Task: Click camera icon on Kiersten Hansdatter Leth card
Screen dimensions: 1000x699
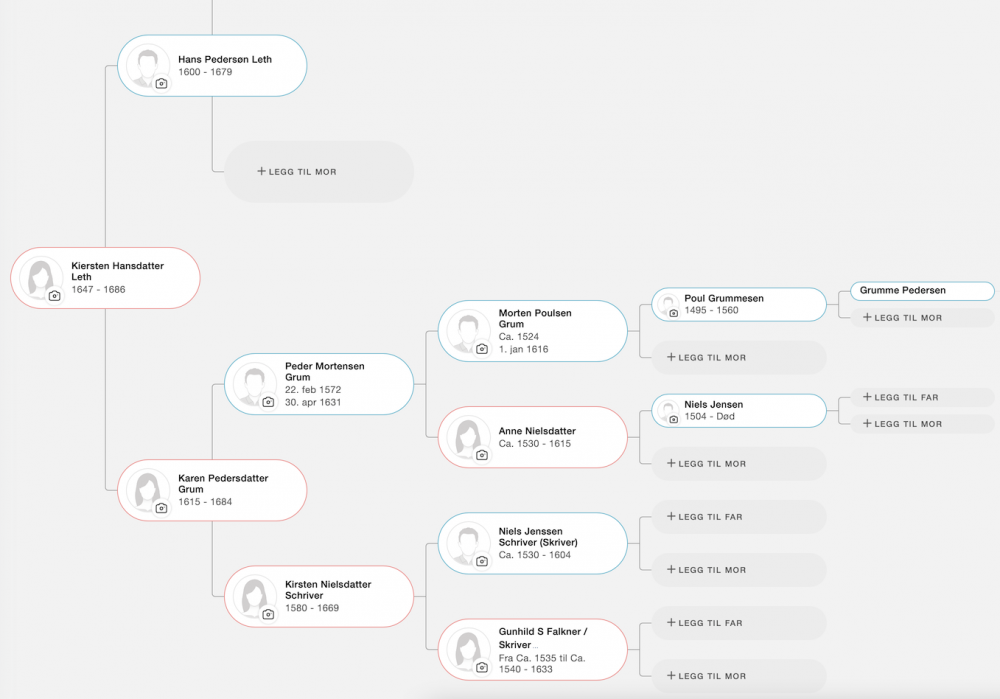Action: 55,296
